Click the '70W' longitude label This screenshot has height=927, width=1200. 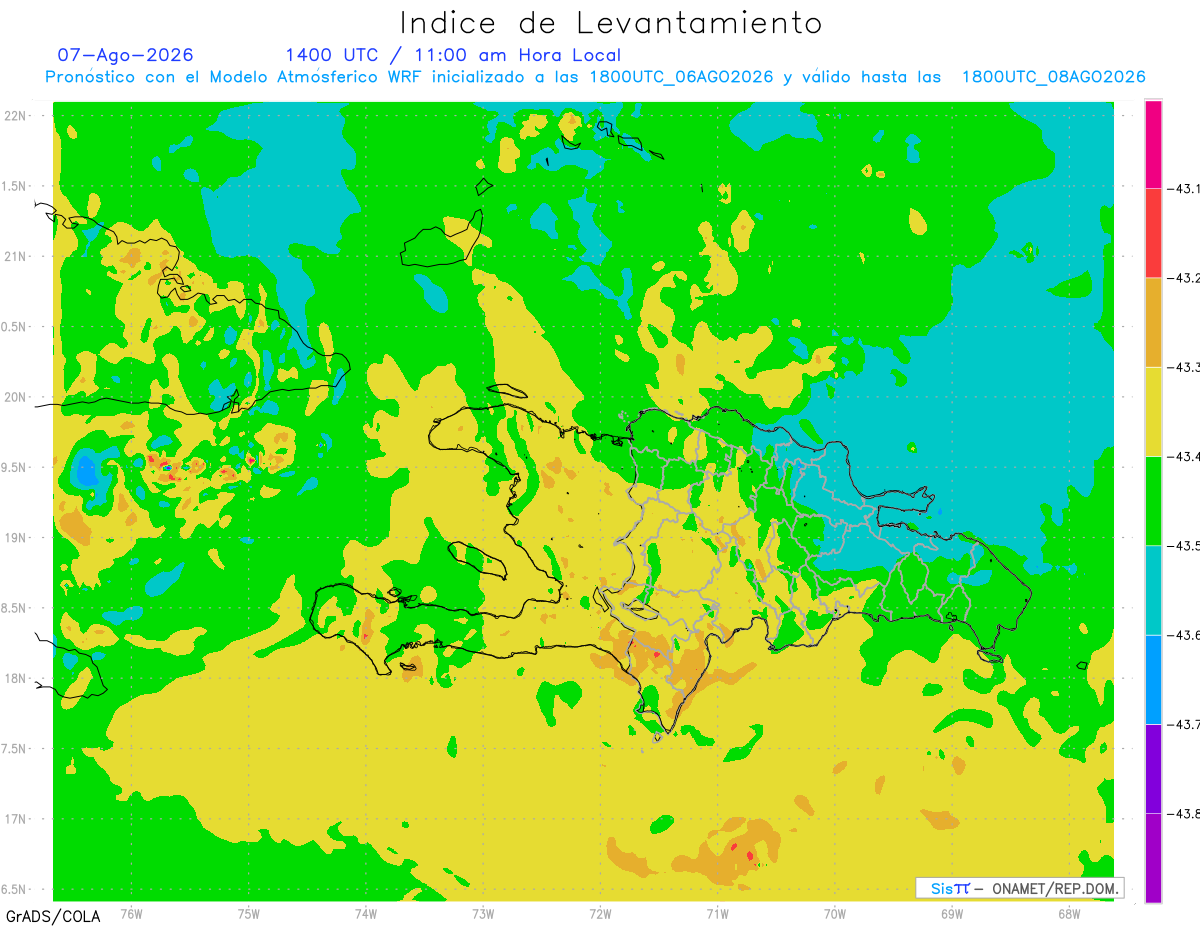click(x=835, y=913)
